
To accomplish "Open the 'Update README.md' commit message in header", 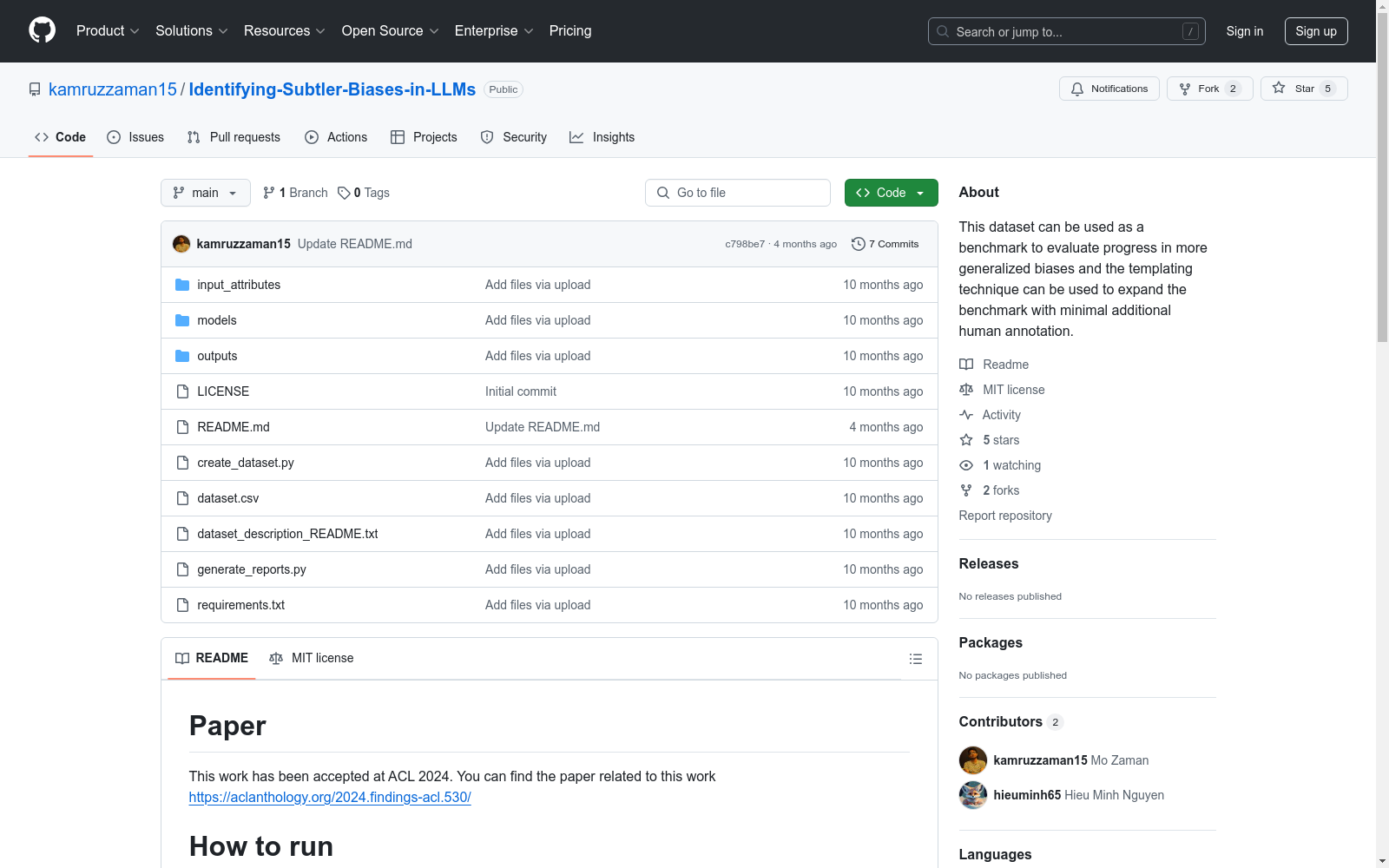I will pos(355,244).
